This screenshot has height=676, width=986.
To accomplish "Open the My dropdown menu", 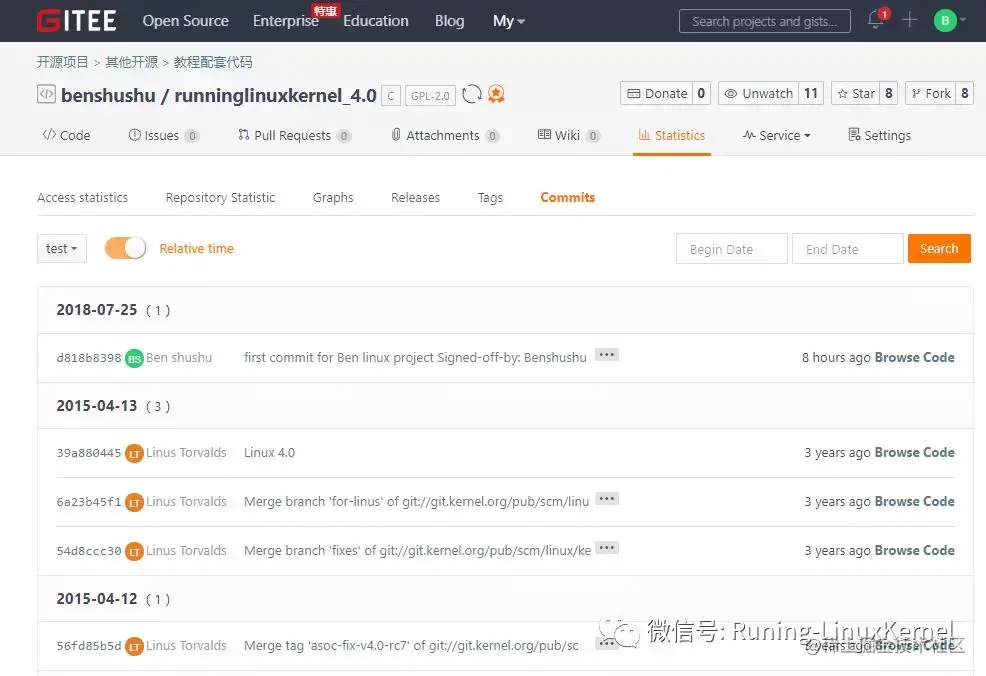I will [509, 21].
